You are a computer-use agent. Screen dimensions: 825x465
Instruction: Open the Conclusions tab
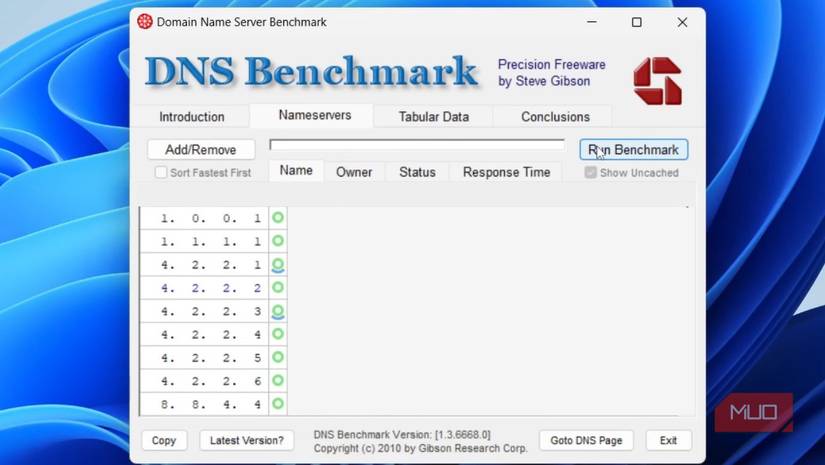click(x=555, y=116)
